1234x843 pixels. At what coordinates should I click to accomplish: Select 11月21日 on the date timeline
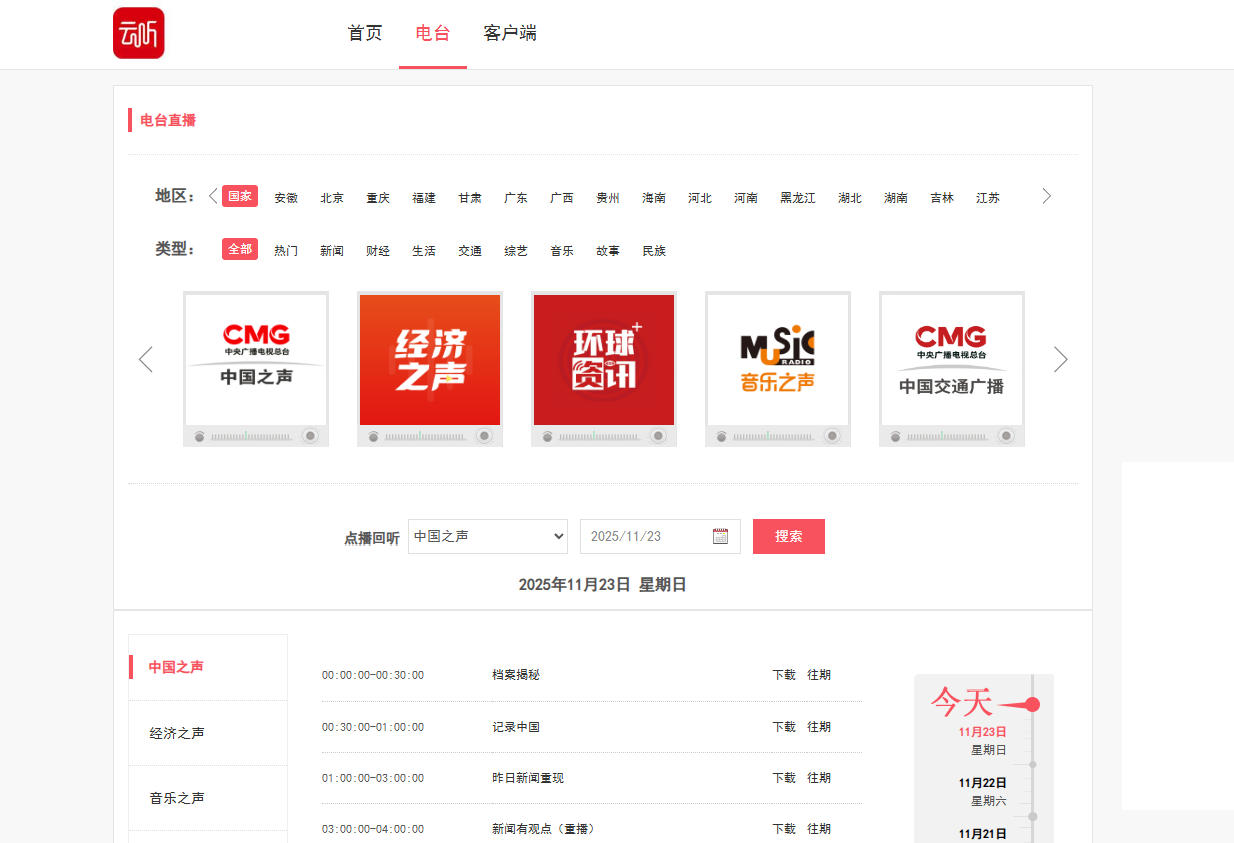point(982,834)
